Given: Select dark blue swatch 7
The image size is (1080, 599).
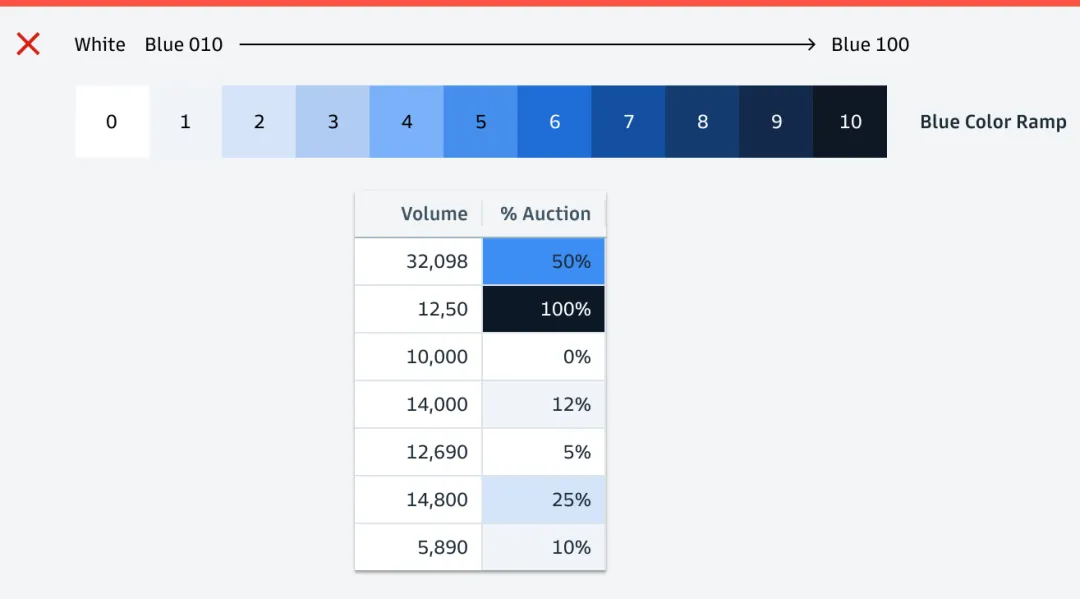Looking at the screenshot, I should [629, 122].
